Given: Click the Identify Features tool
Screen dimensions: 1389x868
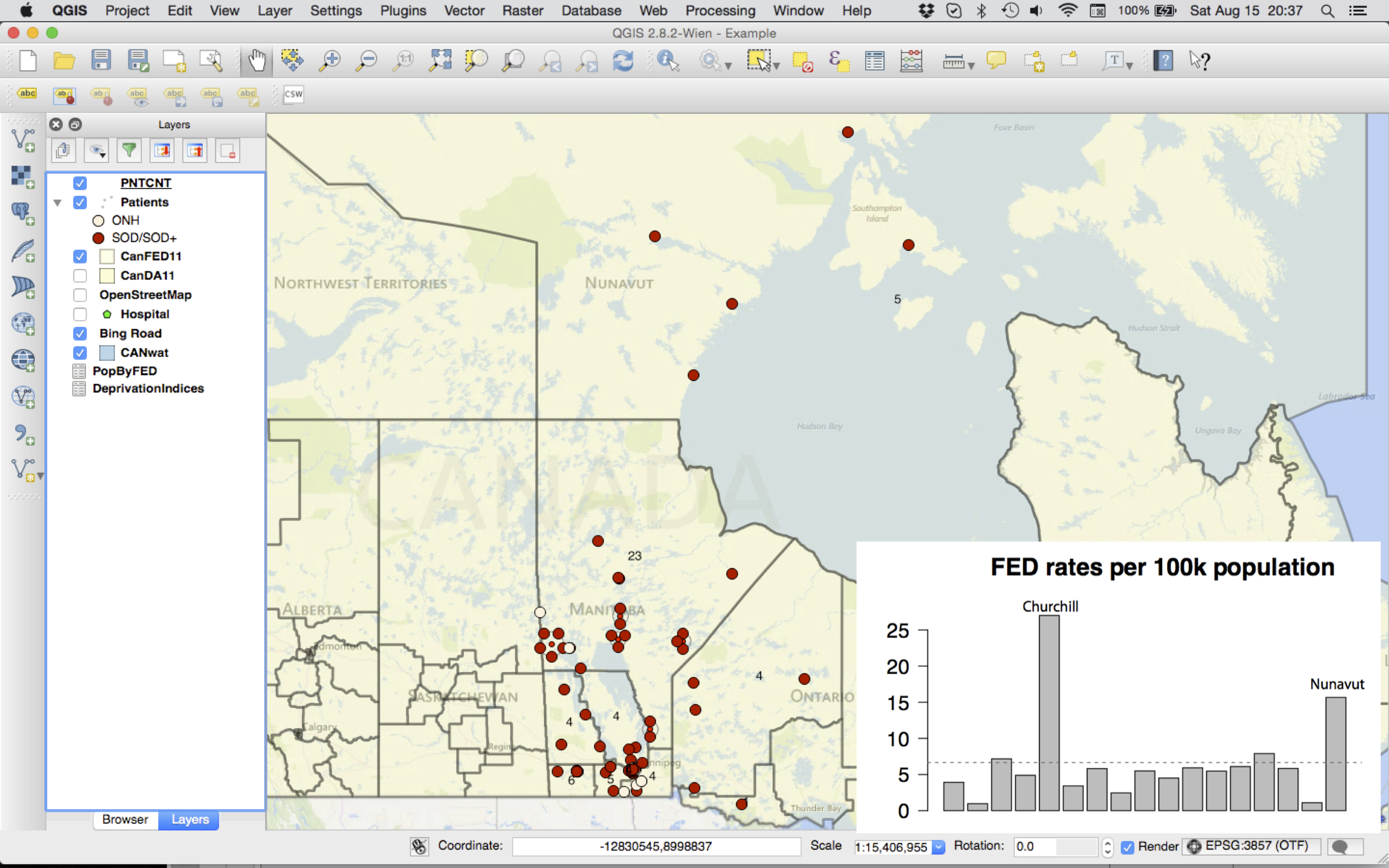Looking at the screenshot, I should click(x=668, y=60).
